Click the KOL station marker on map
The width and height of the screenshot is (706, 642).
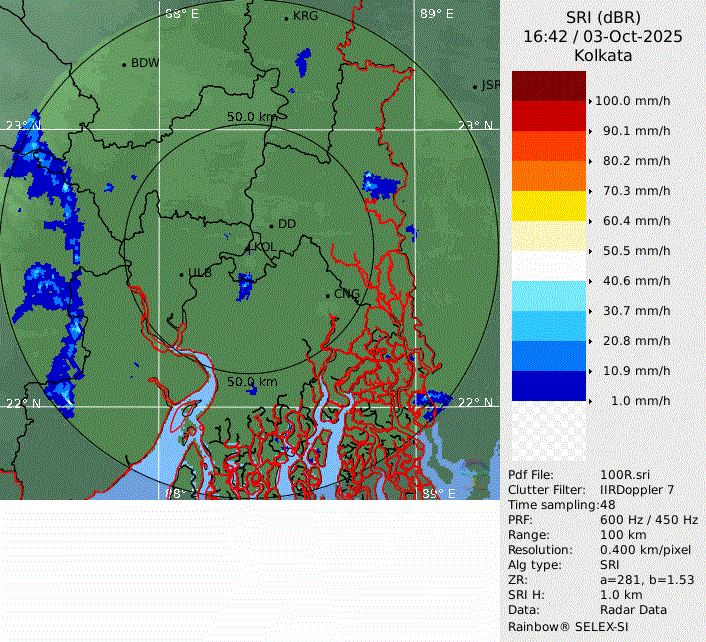click(x=250, y=247)
